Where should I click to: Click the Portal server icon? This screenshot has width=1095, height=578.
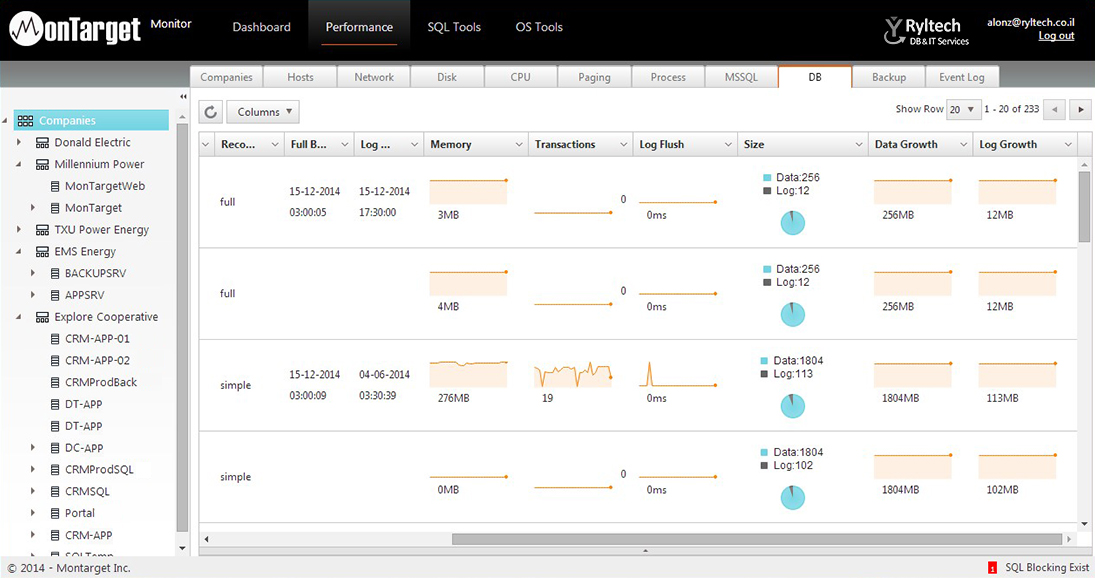[55, 513]
